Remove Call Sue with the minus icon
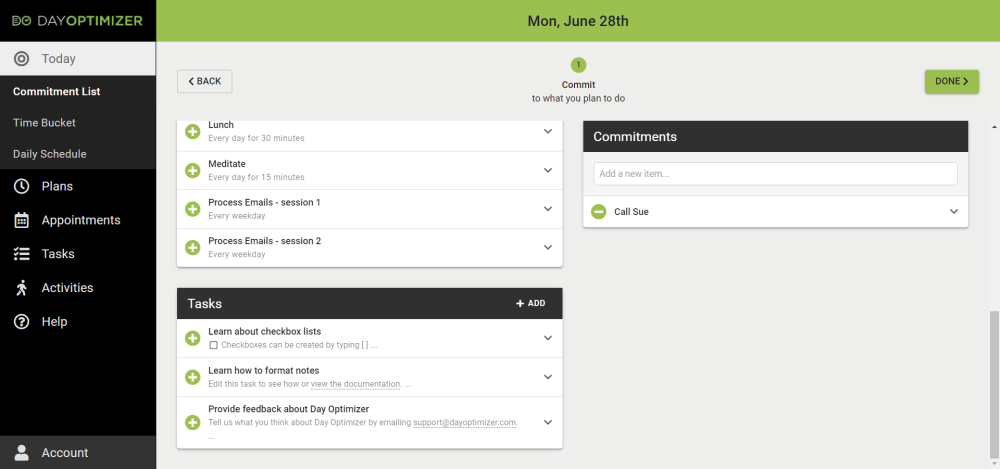The image size is (1000, 469). coord(598,212)
